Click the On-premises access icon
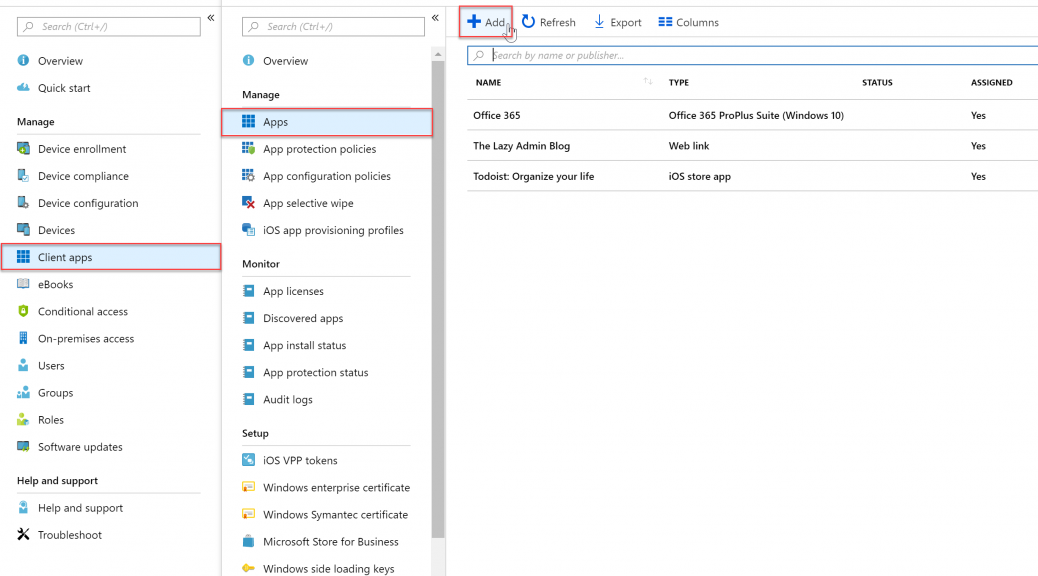The image size is (1038, 576). (x=23, y=339)
